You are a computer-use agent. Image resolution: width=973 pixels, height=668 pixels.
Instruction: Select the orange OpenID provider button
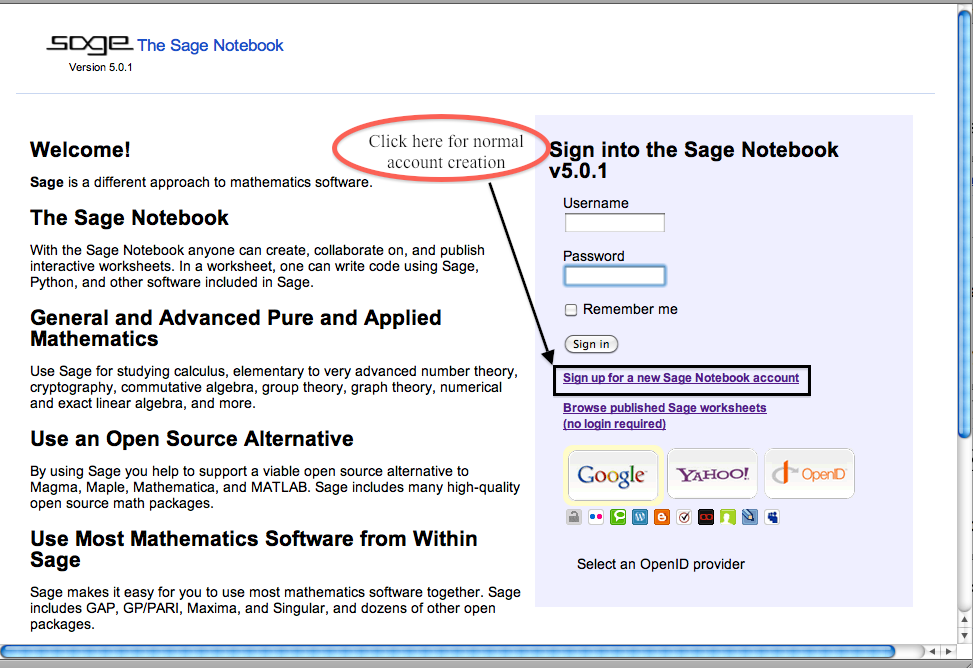click(809, 474)
